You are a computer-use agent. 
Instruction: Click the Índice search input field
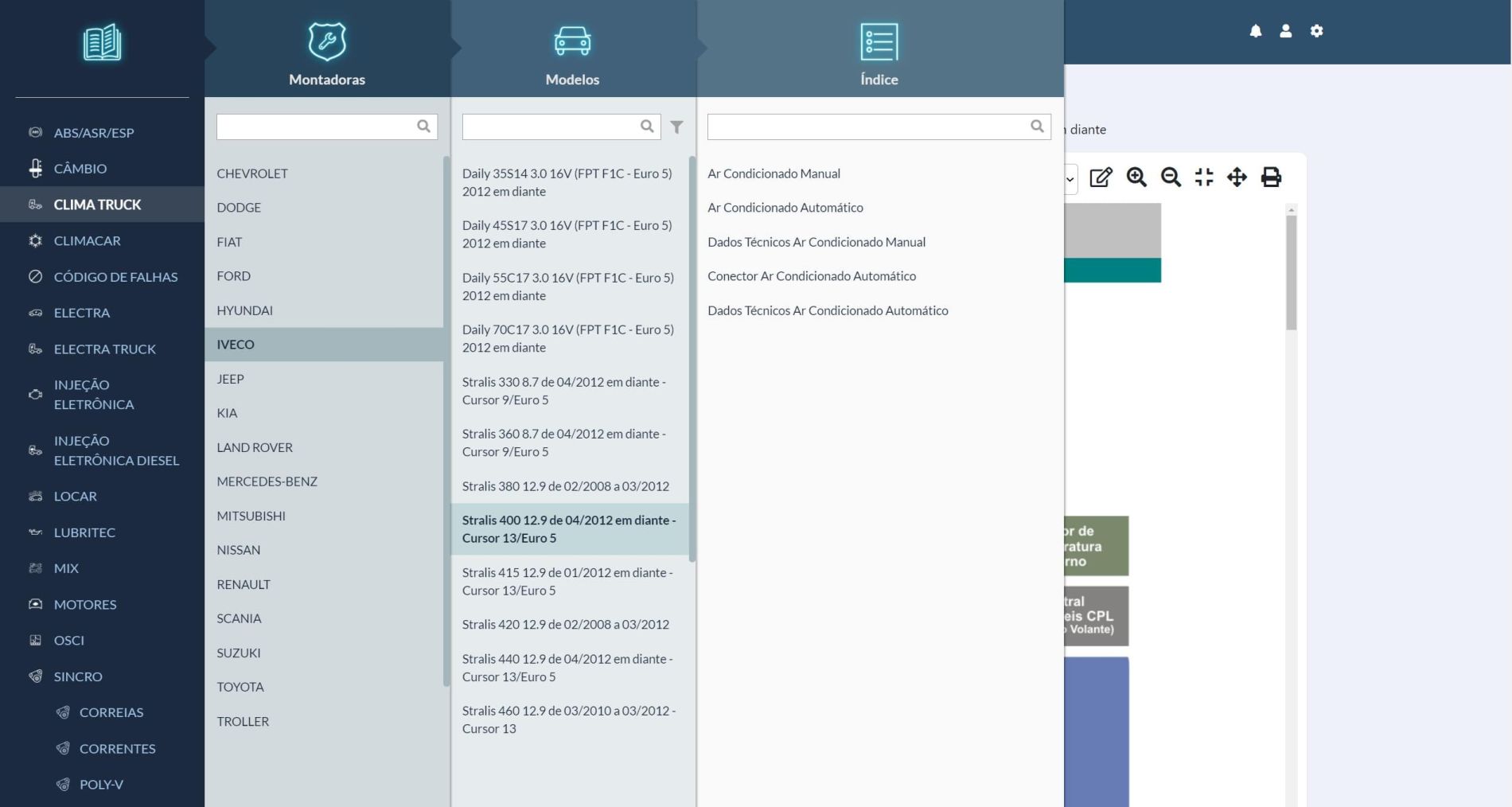pyautogui.click(x=867, y=127)
